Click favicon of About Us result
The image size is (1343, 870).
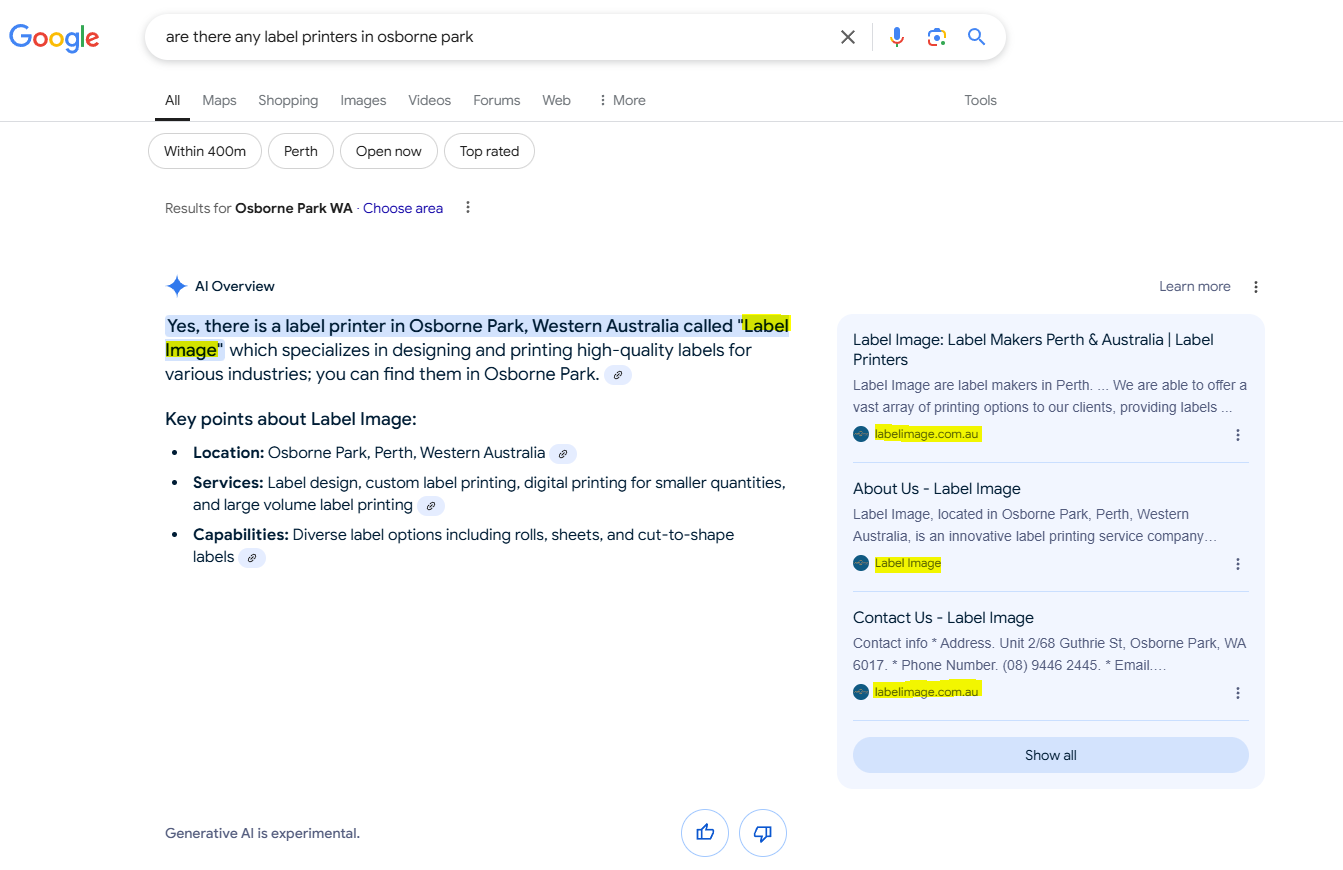861,563
